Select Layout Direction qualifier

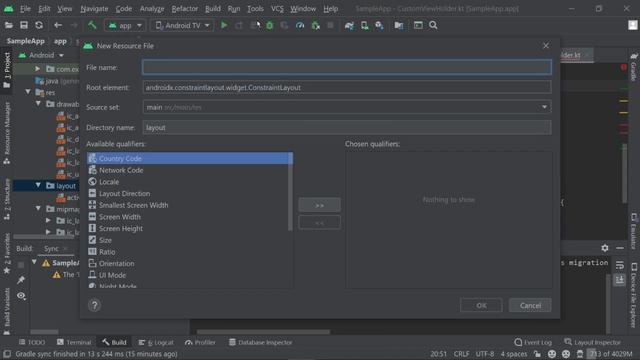(188, 193)
